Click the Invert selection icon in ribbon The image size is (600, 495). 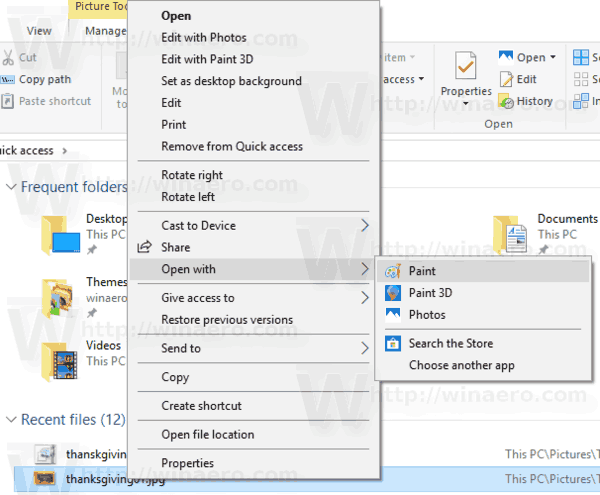580,101
